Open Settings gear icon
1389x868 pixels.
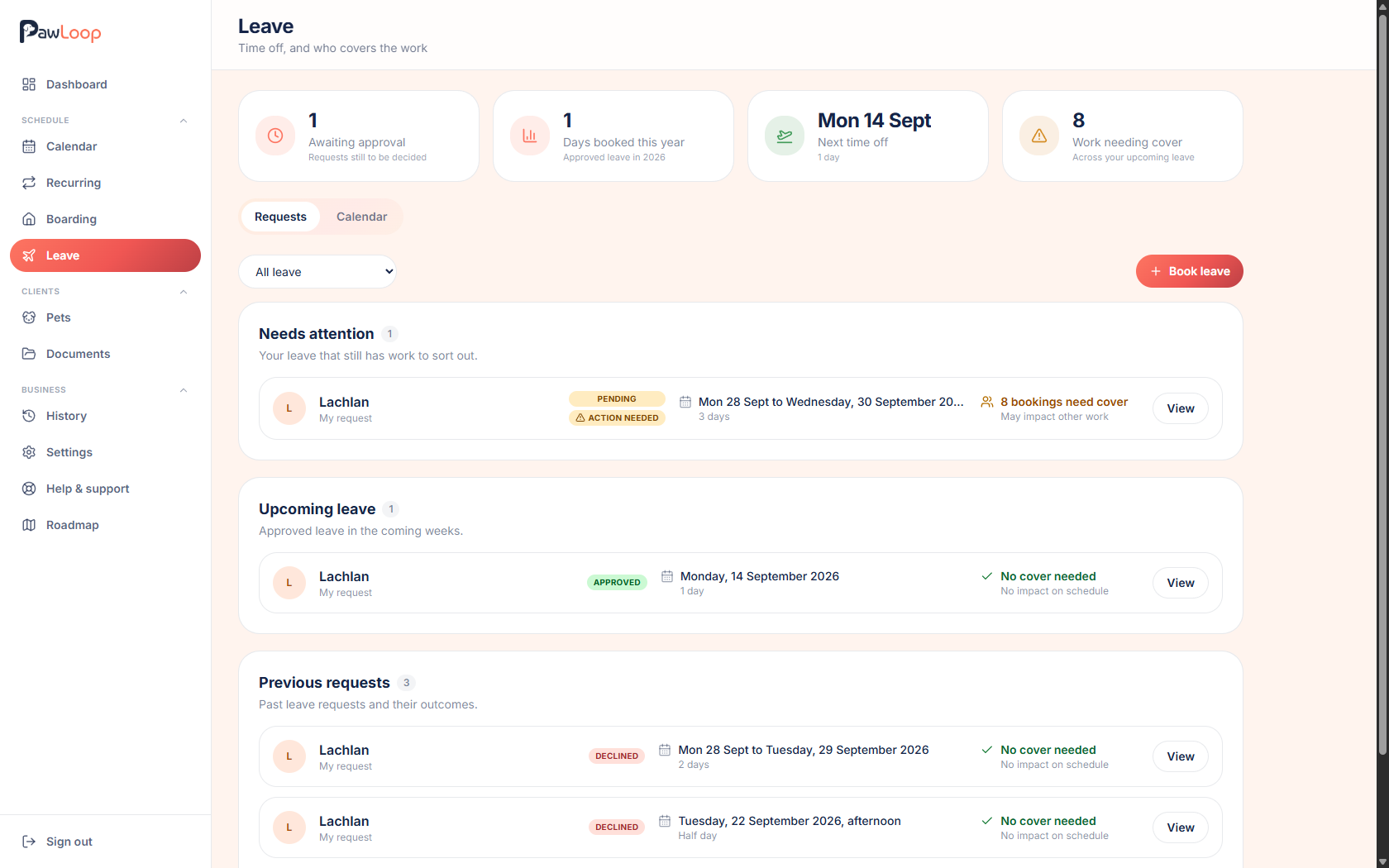(x=29, y=452)
